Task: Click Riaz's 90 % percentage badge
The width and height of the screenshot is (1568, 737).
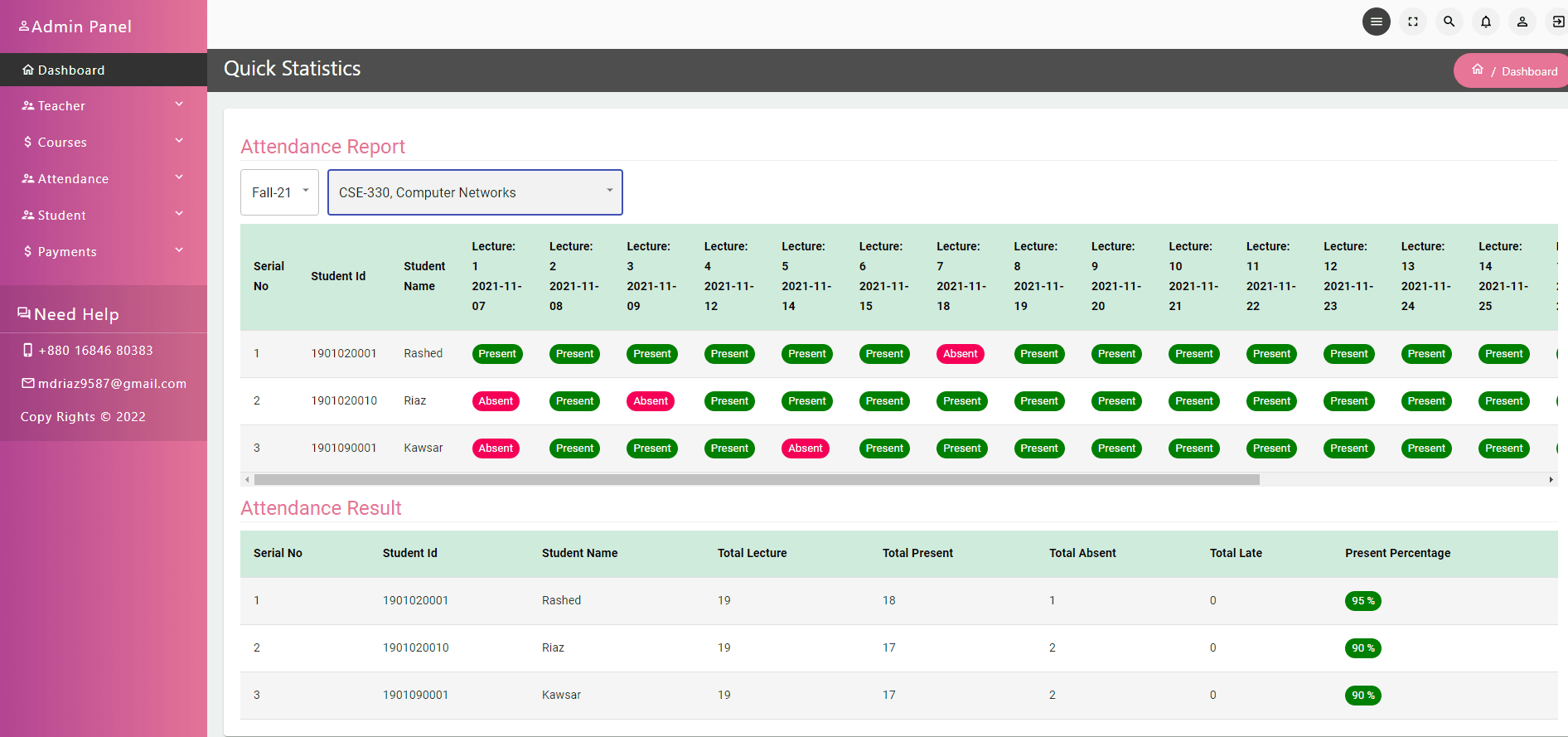Action: tap(1363, 648)
